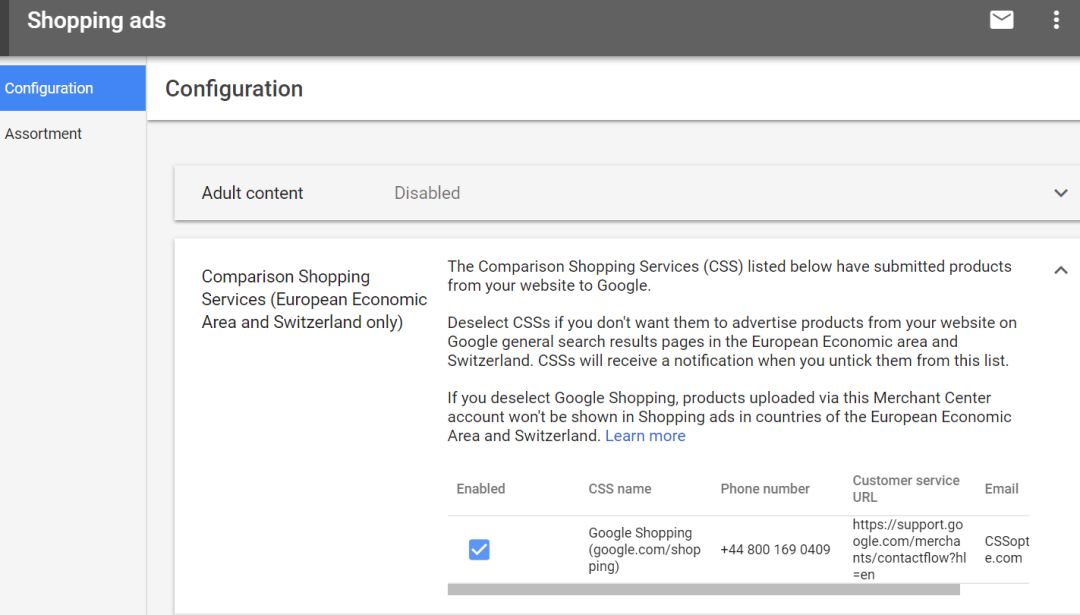Open the three-dot more options menu
Image resolution: width=1080 pixels, height=615 pixels.
pyautogui.click(x=1056, y=20)
